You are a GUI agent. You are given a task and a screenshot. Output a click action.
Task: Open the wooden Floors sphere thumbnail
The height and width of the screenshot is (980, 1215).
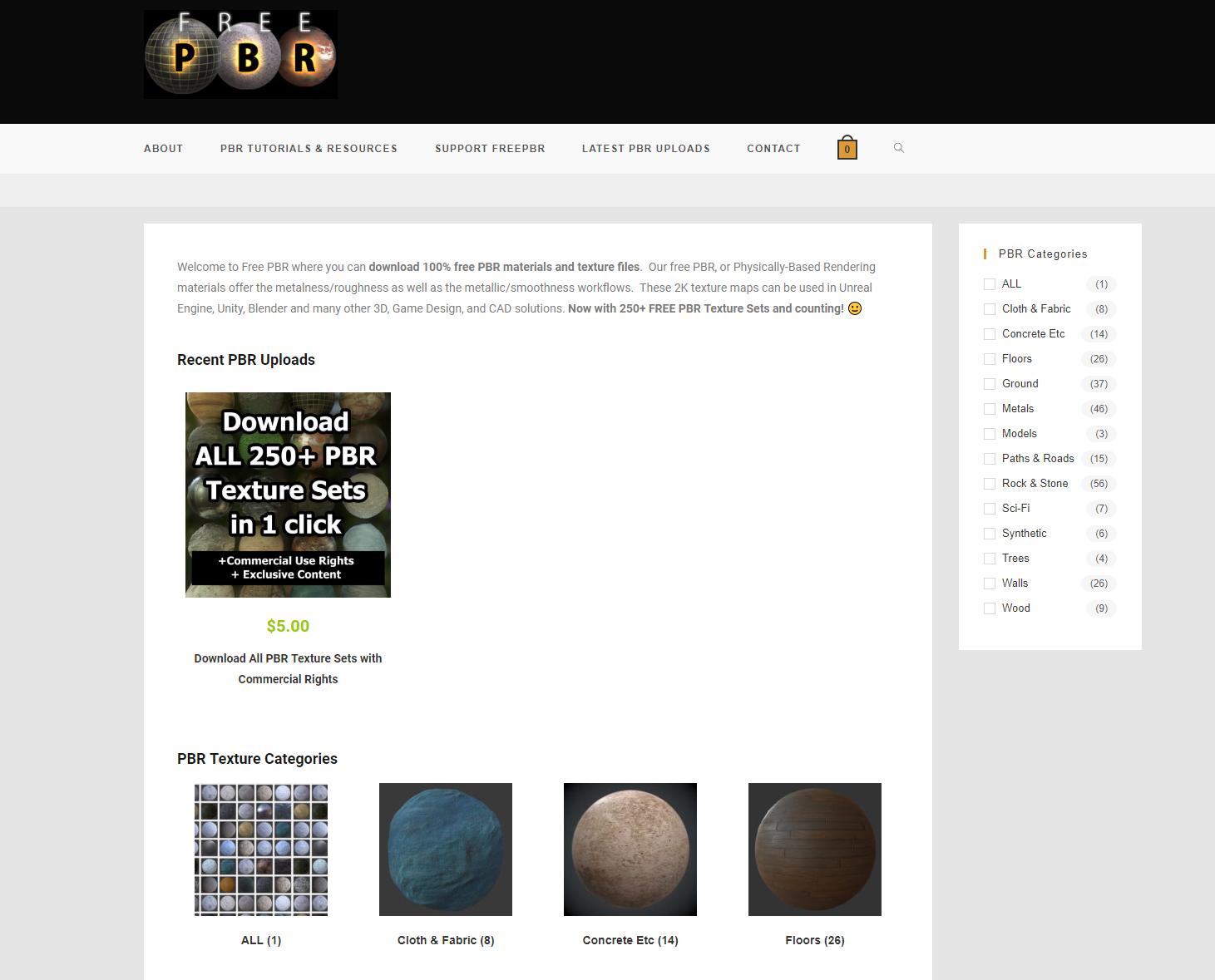click(x=815, y=849)
